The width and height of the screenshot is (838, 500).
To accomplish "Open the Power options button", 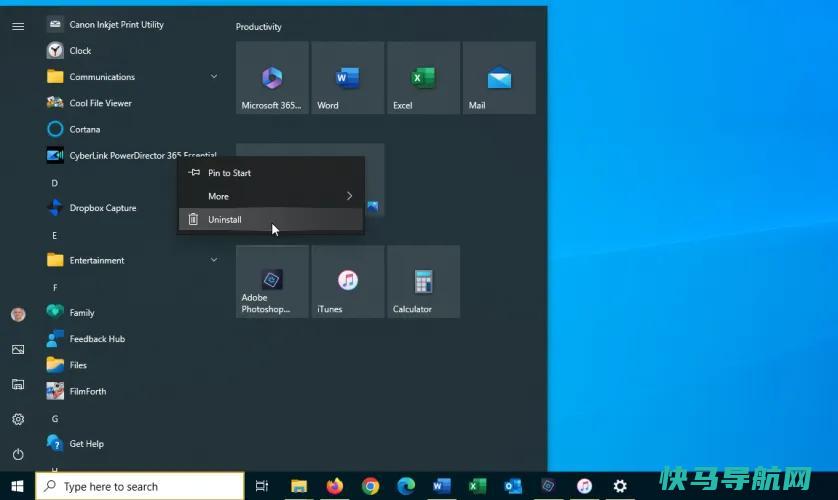I will click(18, 454).
